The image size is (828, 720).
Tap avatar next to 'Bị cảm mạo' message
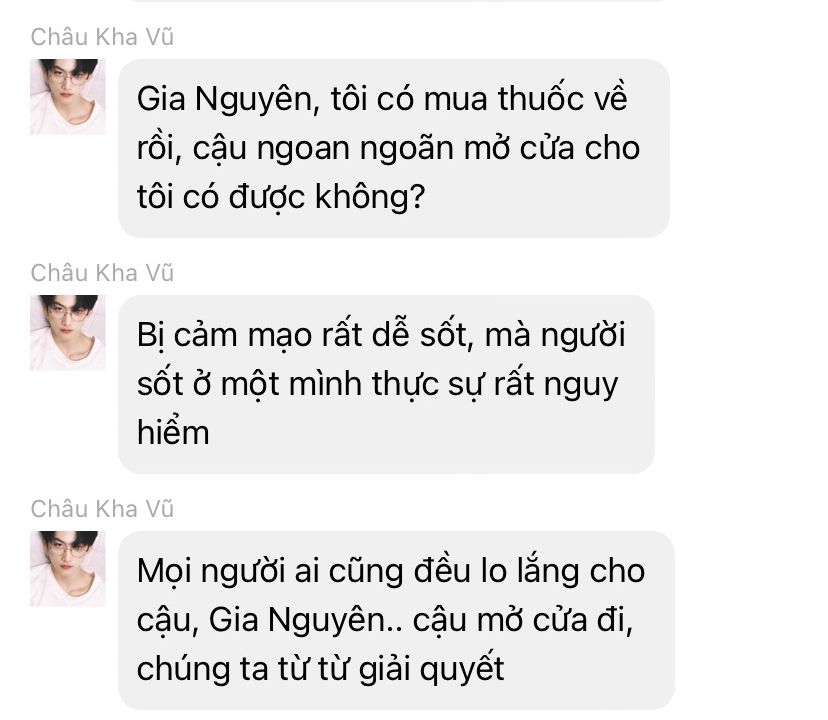point(68,333)
